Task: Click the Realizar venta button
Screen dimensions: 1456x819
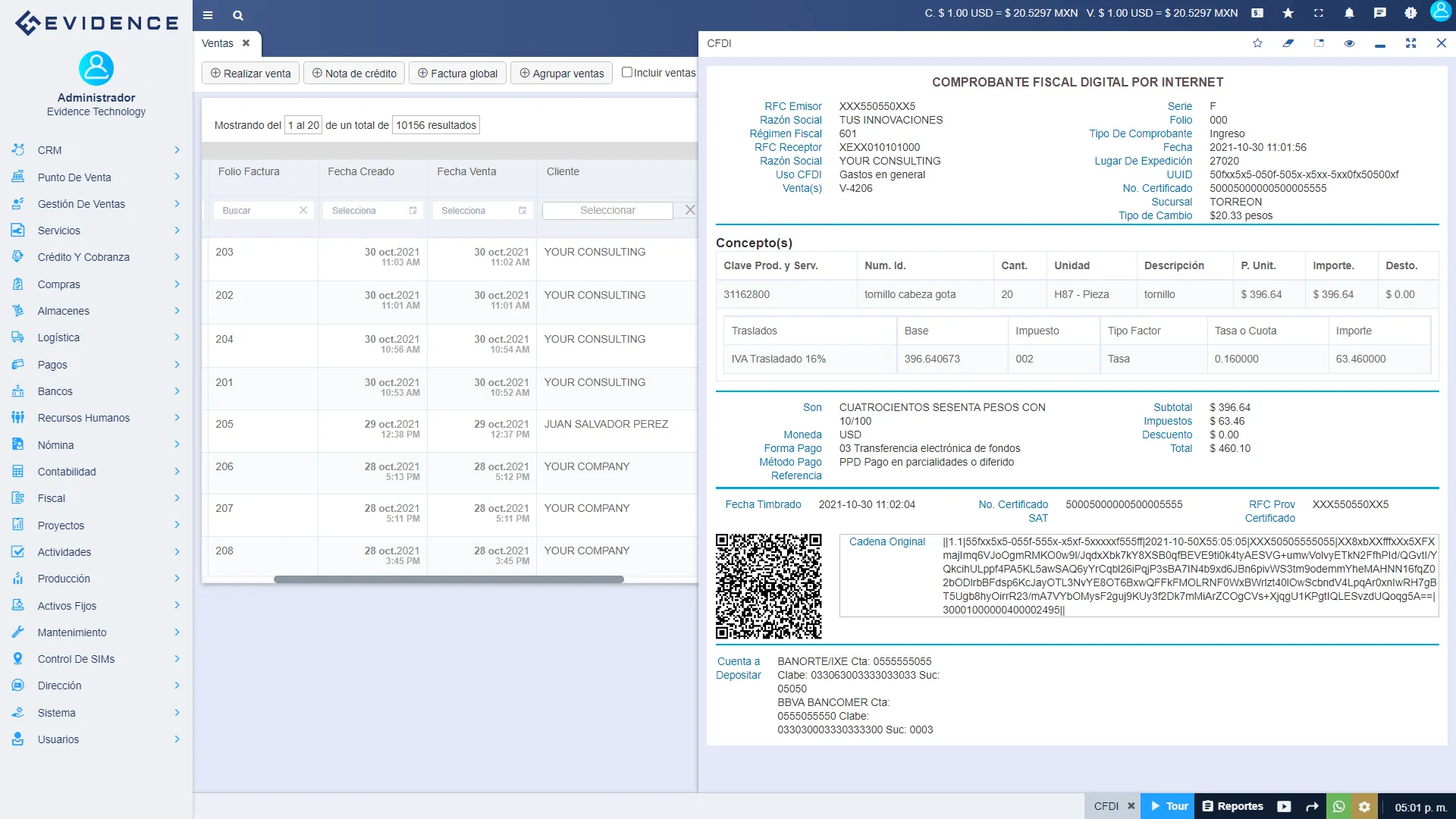Action: 250,73
